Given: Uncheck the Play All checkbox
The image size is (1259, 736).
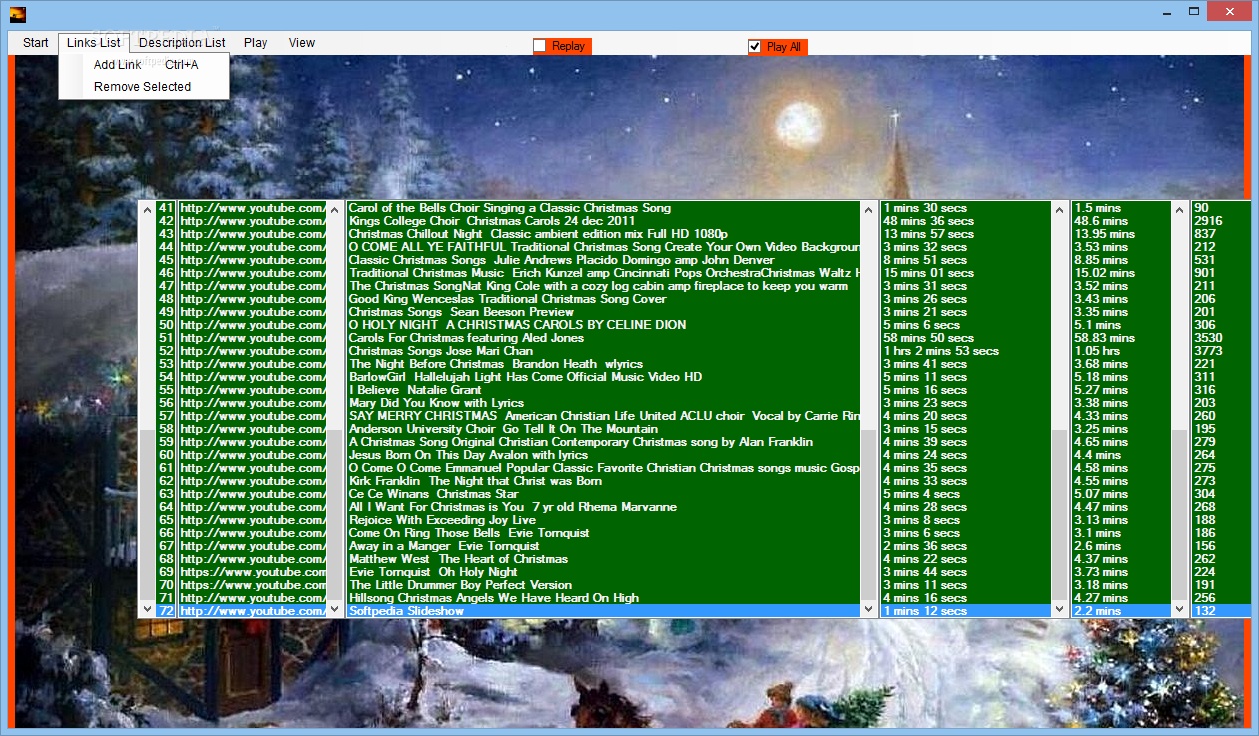Looking at the screenshot, I should click(x=755, y=47).
